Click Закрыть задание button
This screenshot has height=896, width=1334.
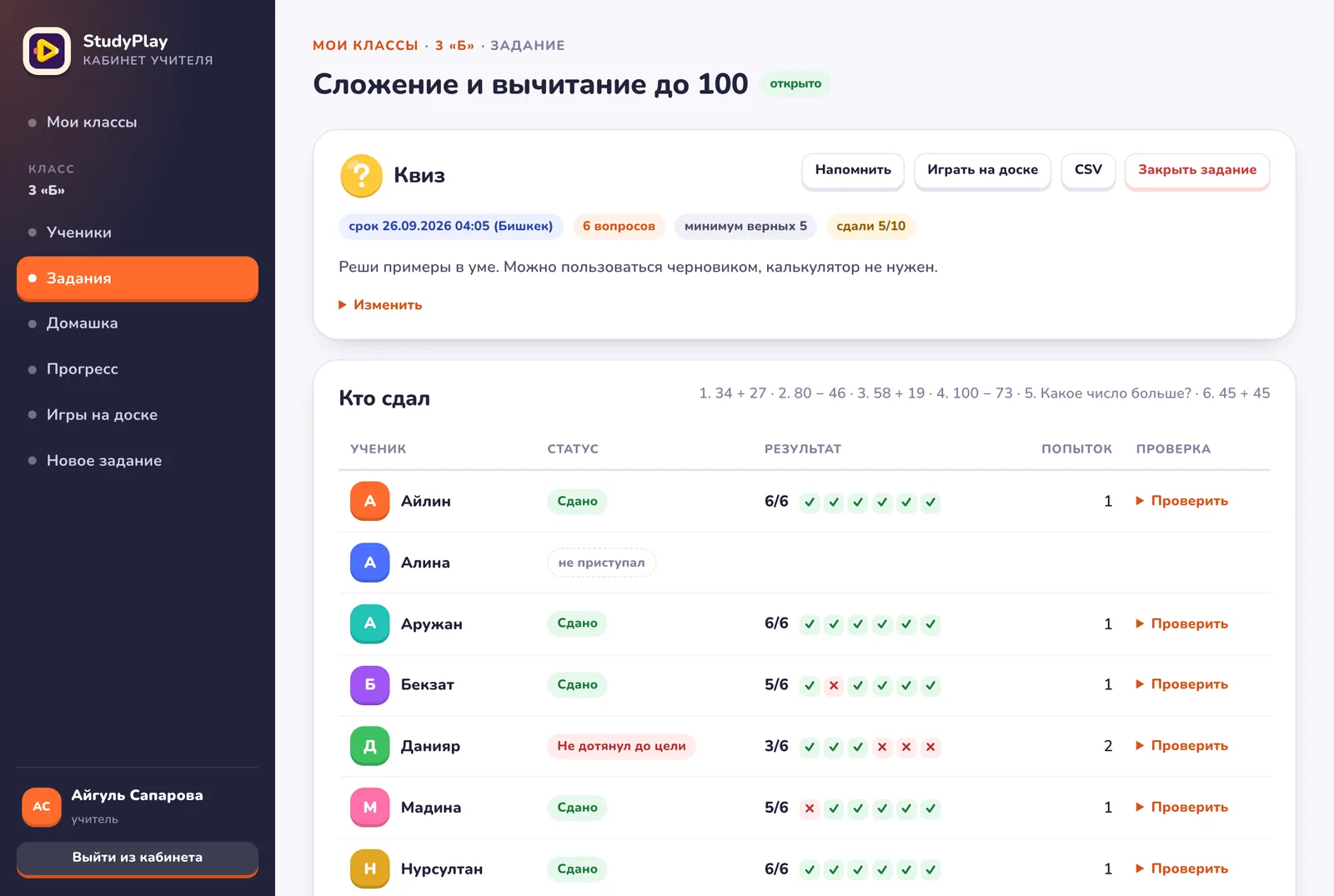point(1197,171)
